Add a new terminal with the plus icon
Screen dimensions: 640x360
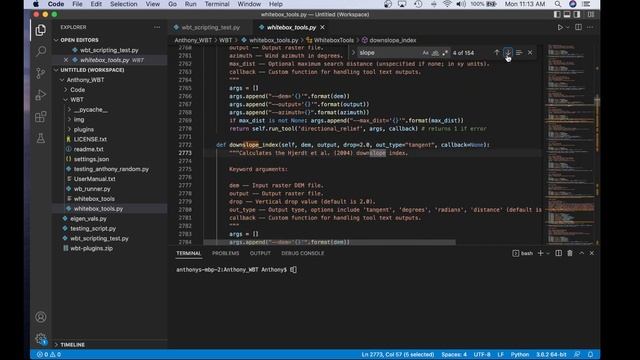click(x=540, y=253)
